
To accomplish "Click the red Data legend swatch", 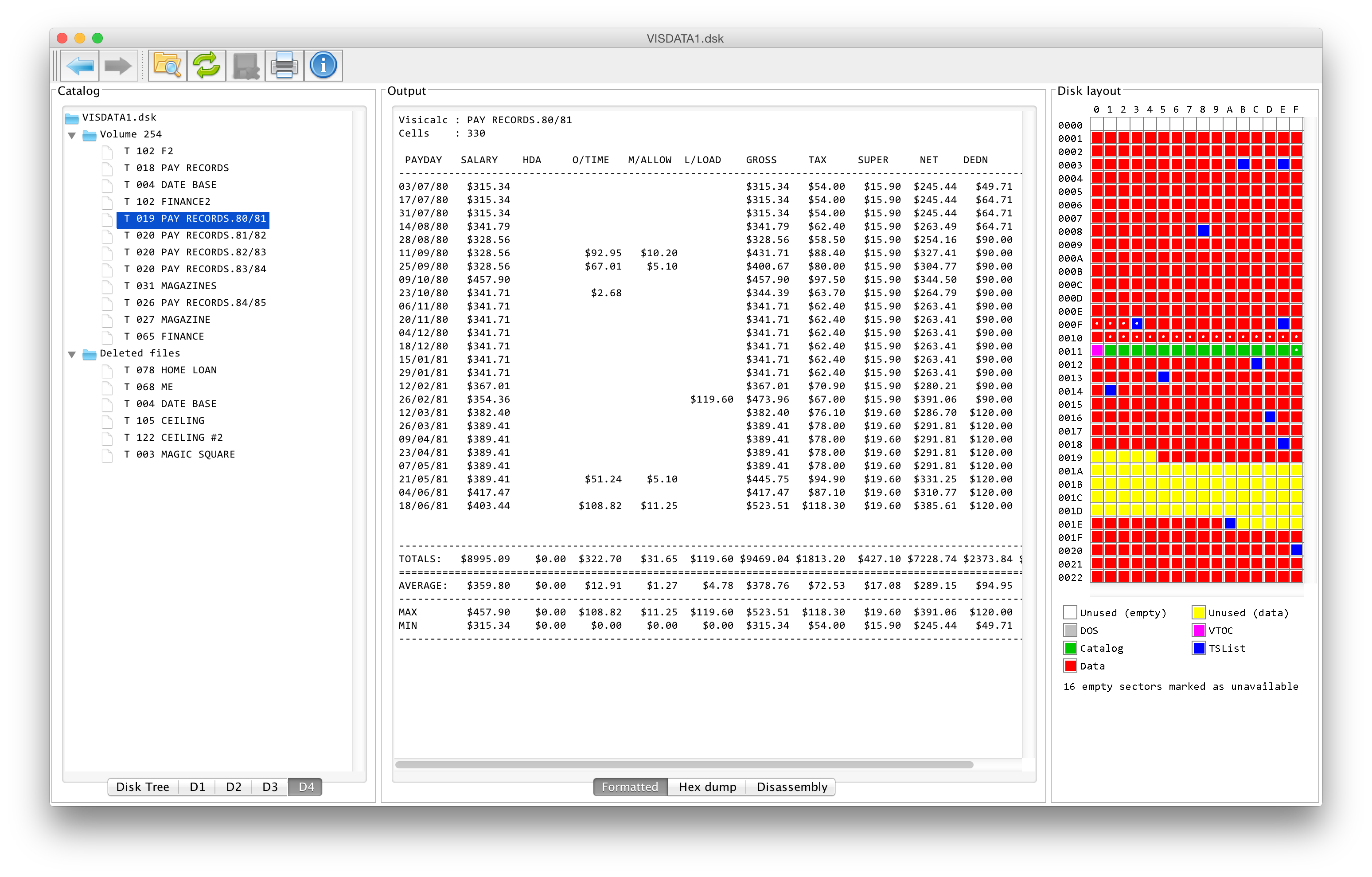I will click(x=1069, y=666).
